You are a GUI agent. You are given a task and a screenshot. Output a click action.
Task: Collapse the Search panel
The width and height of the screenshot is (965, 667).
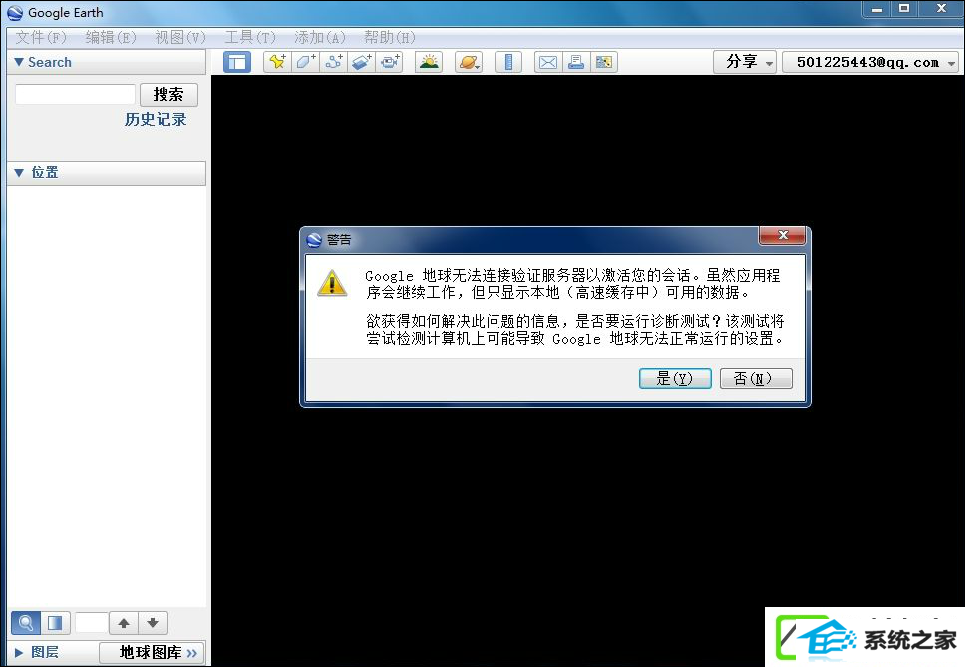[x=19, y=62]
